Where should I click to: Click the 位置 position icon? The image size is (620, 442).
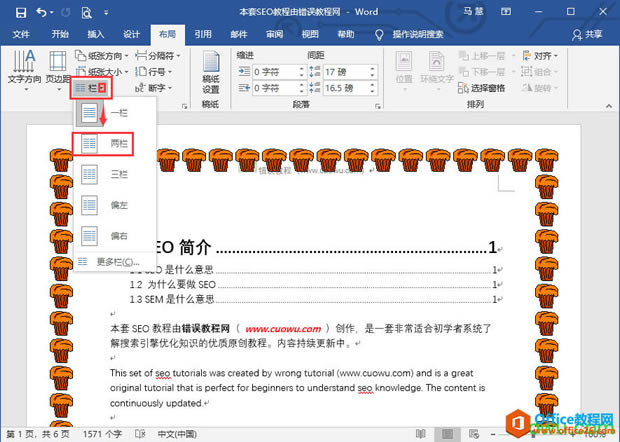[404, 70]
